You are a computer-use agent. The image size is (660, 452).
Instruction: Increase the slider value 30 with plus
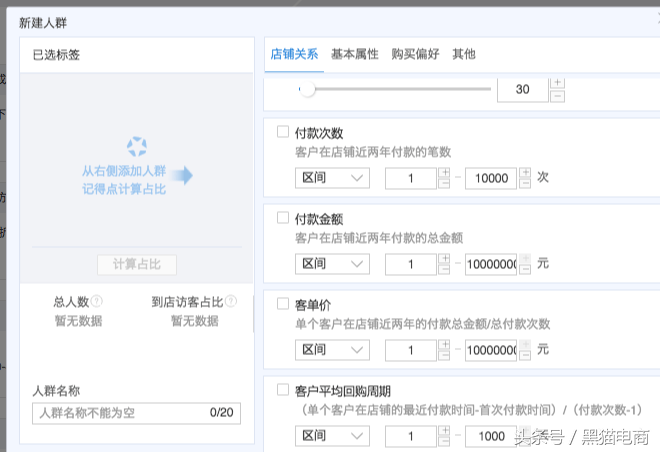pos(558,83)
